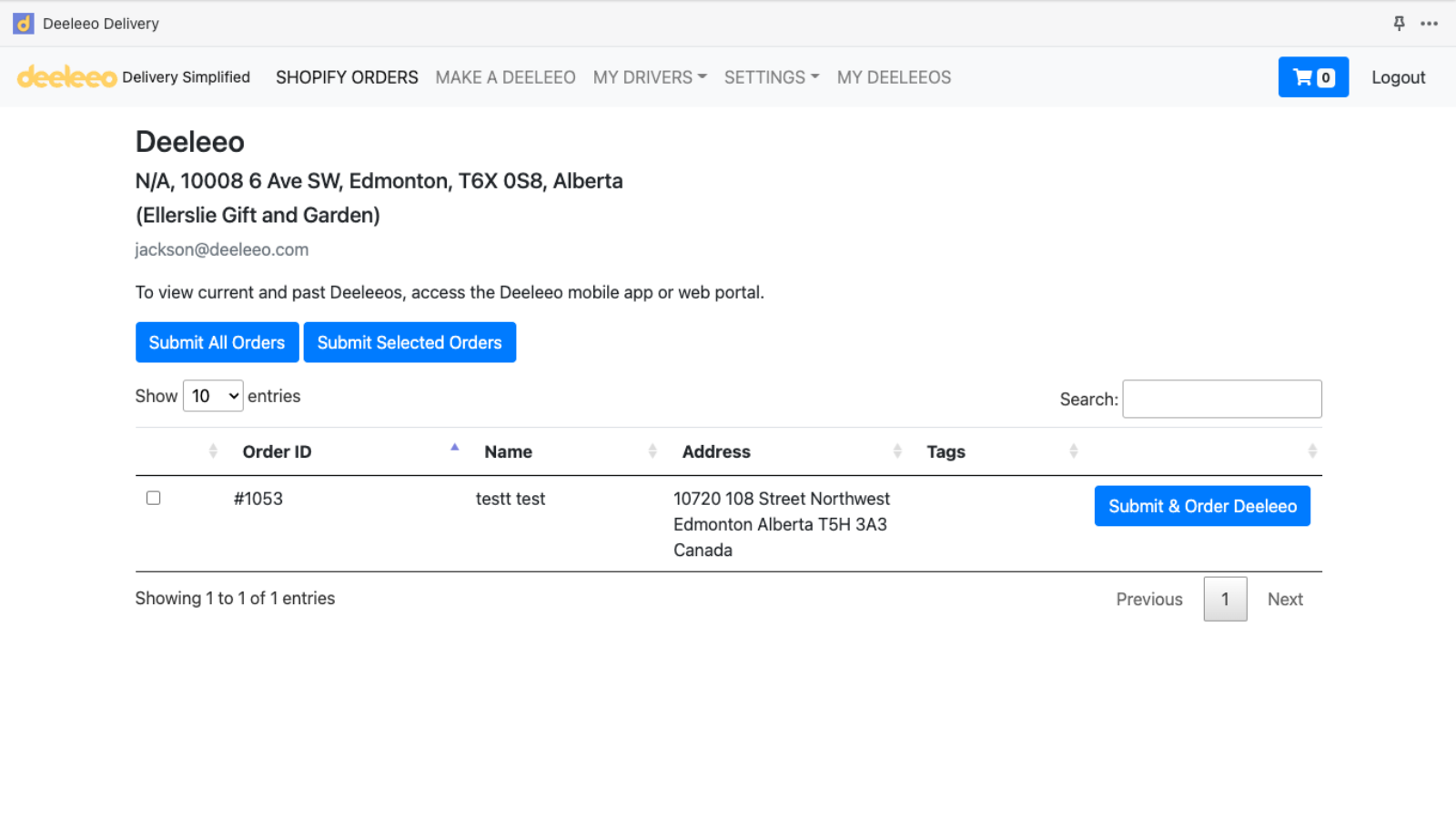Go to Next page of entries

(x=1285, y=600)
